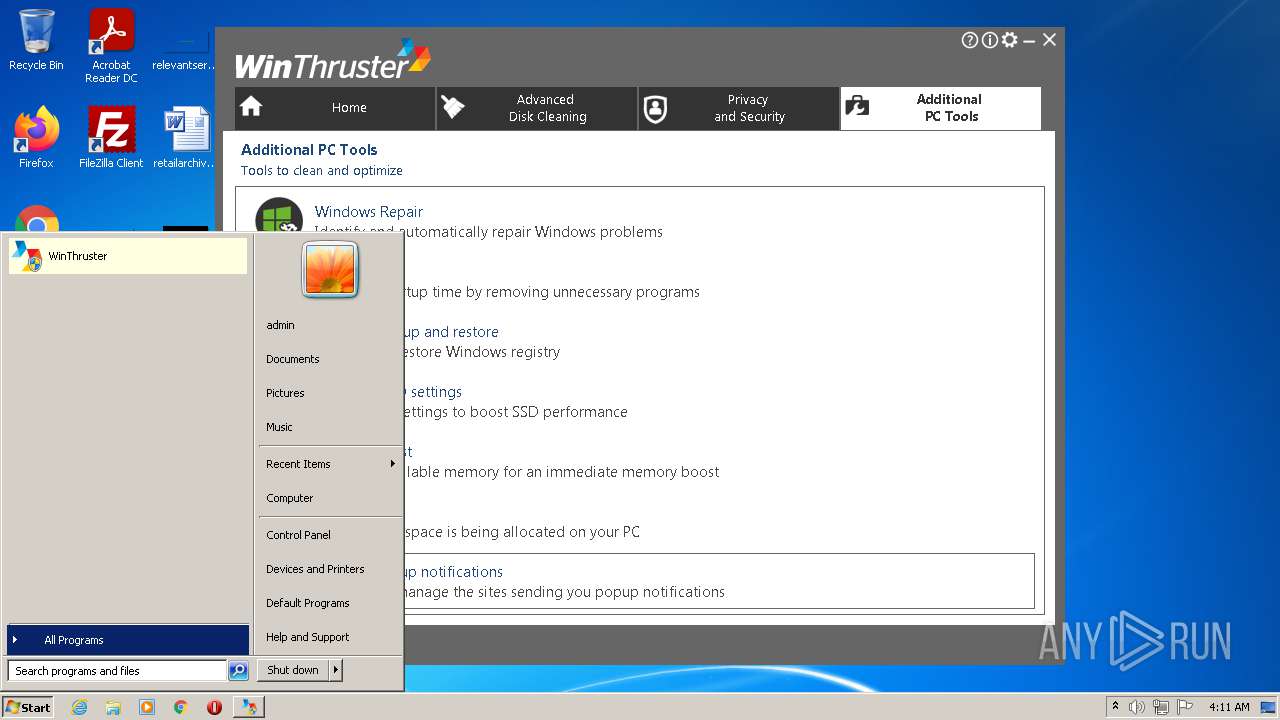Open the SSD settings tool

tap(432, 392)
